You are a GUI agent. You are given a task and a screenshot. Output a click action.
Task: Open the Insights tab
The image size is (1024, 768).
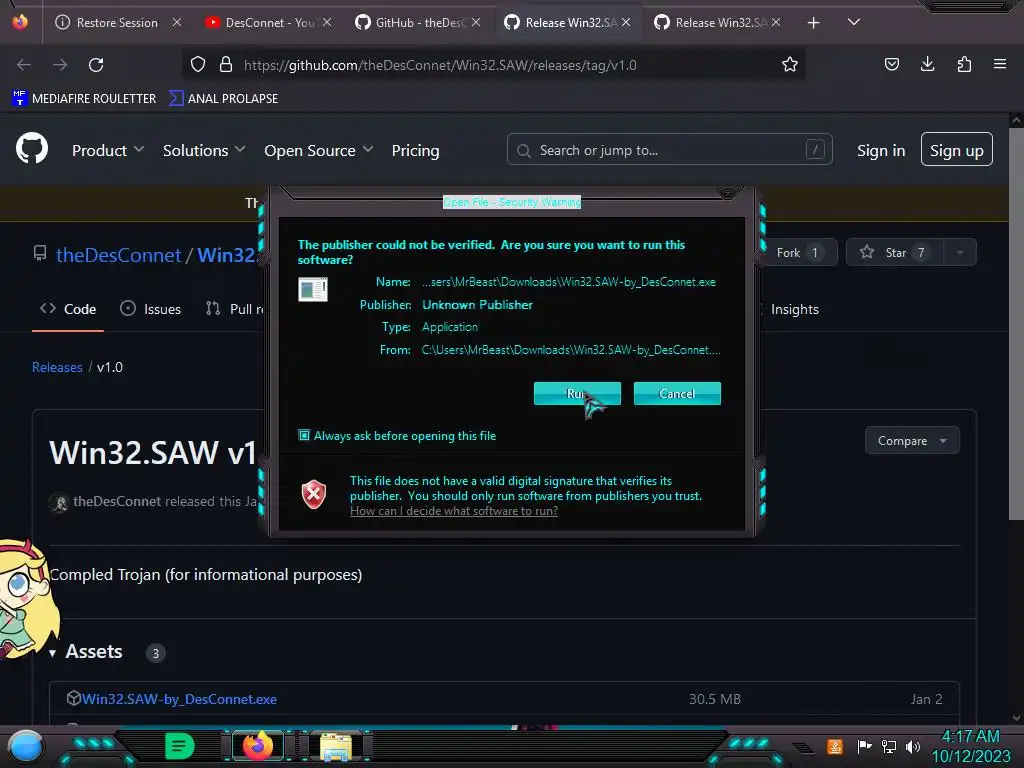(794, 309)
